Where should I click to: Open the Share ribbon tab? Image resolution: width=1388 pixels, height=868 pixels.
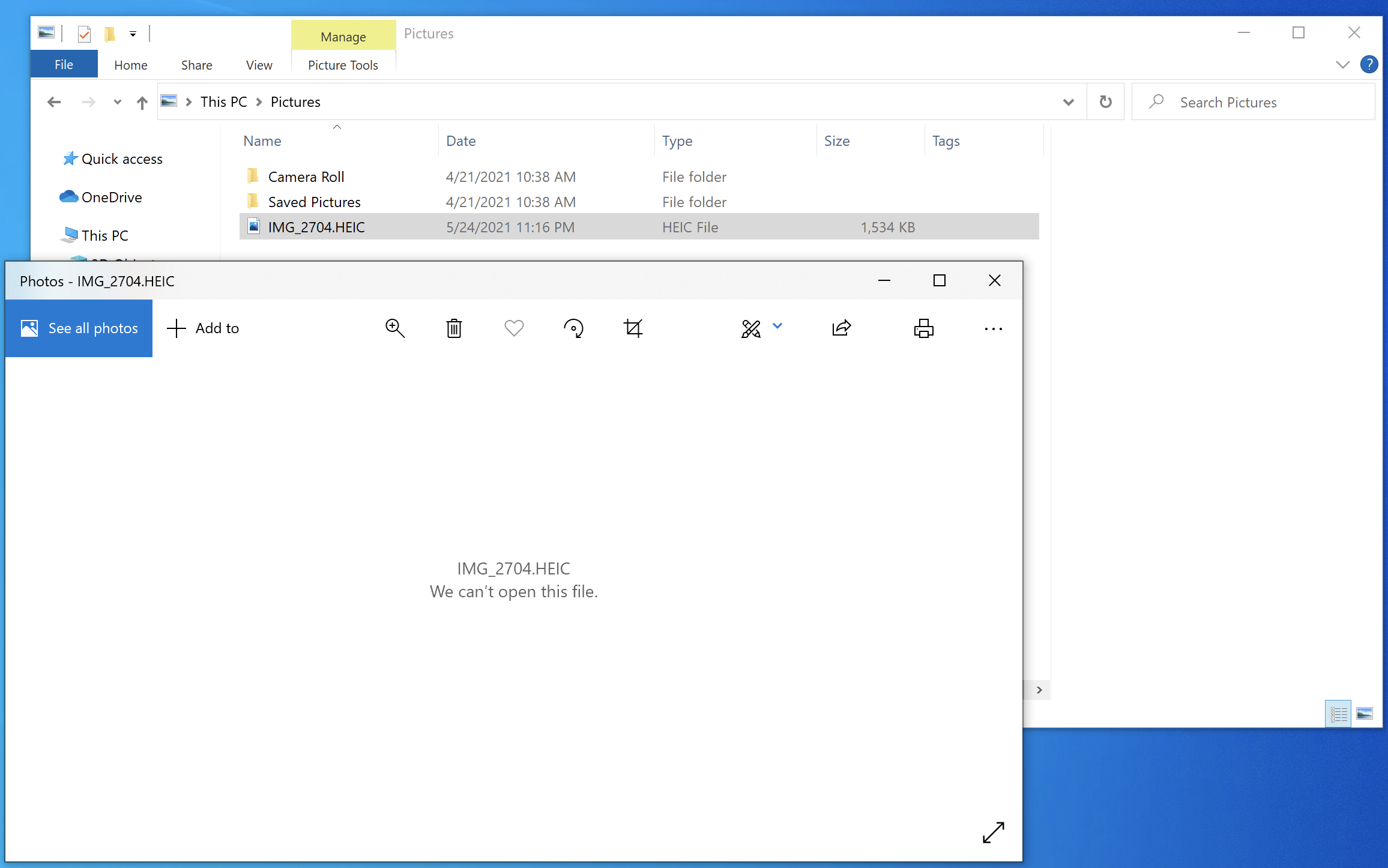point(196,65)
